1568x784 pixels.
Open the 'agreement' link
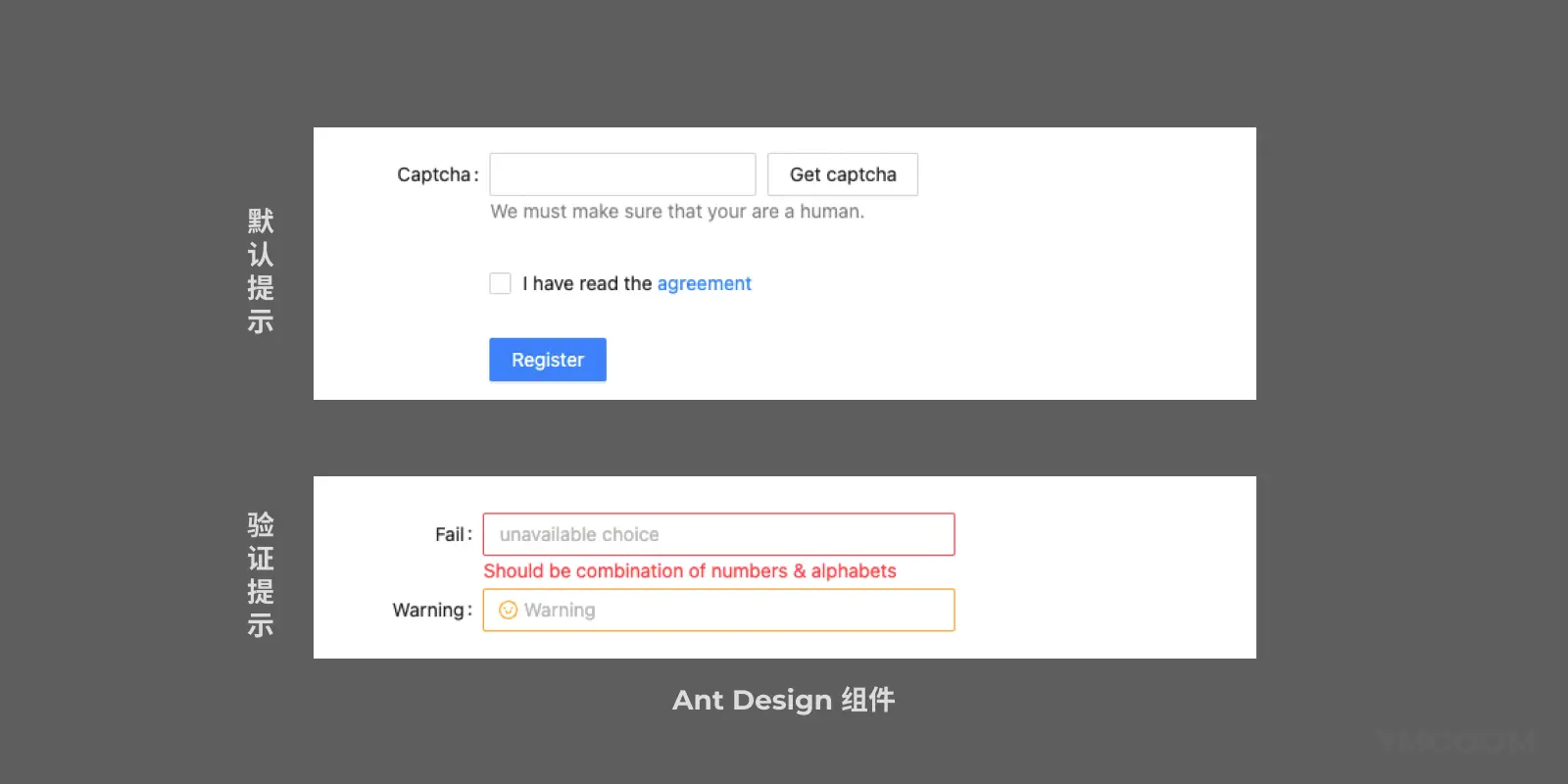[x=704, y=284]
